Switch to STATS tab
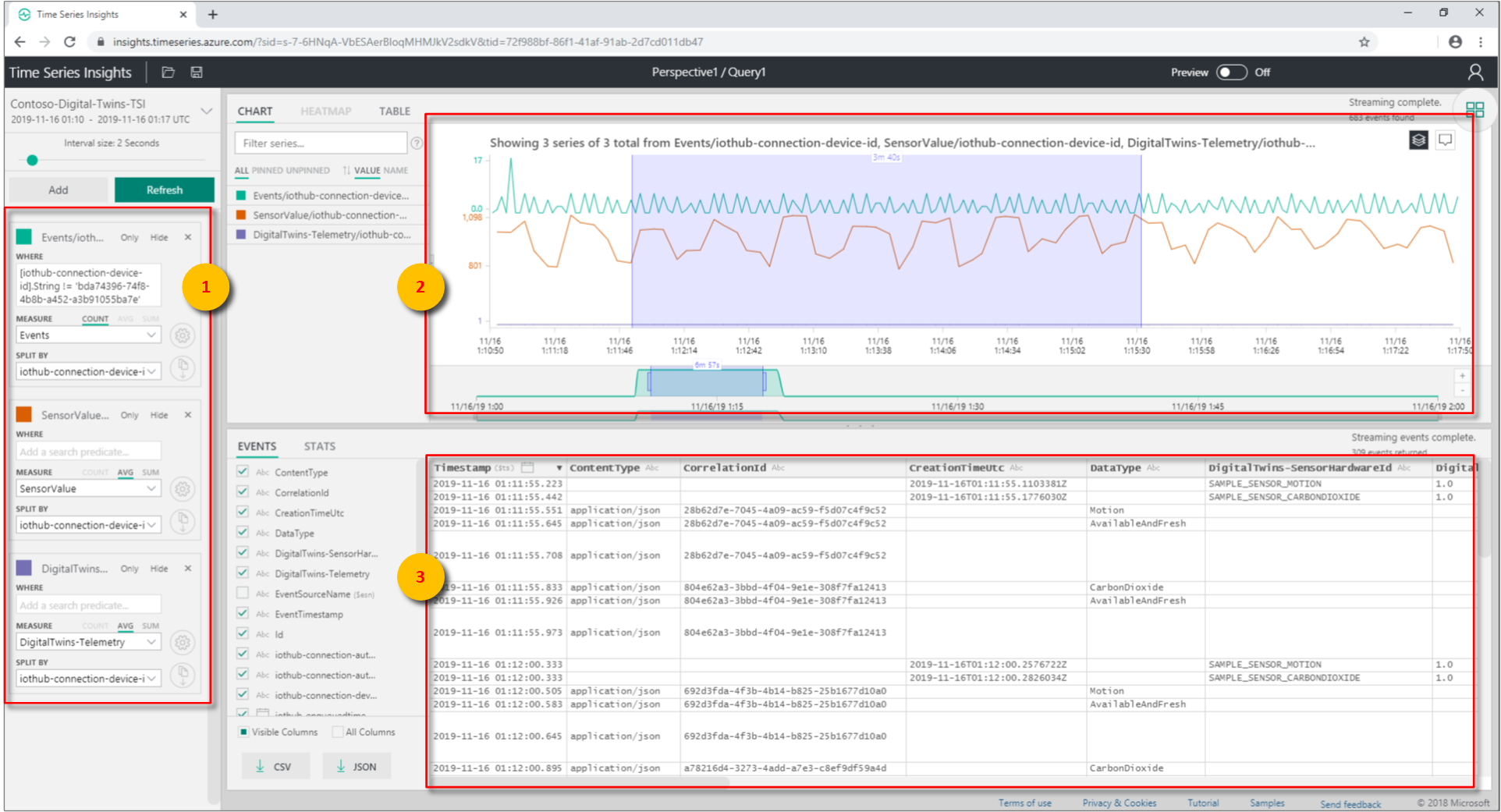The height and width of the screenshot is (812, 1501). (x=320, y=447)
